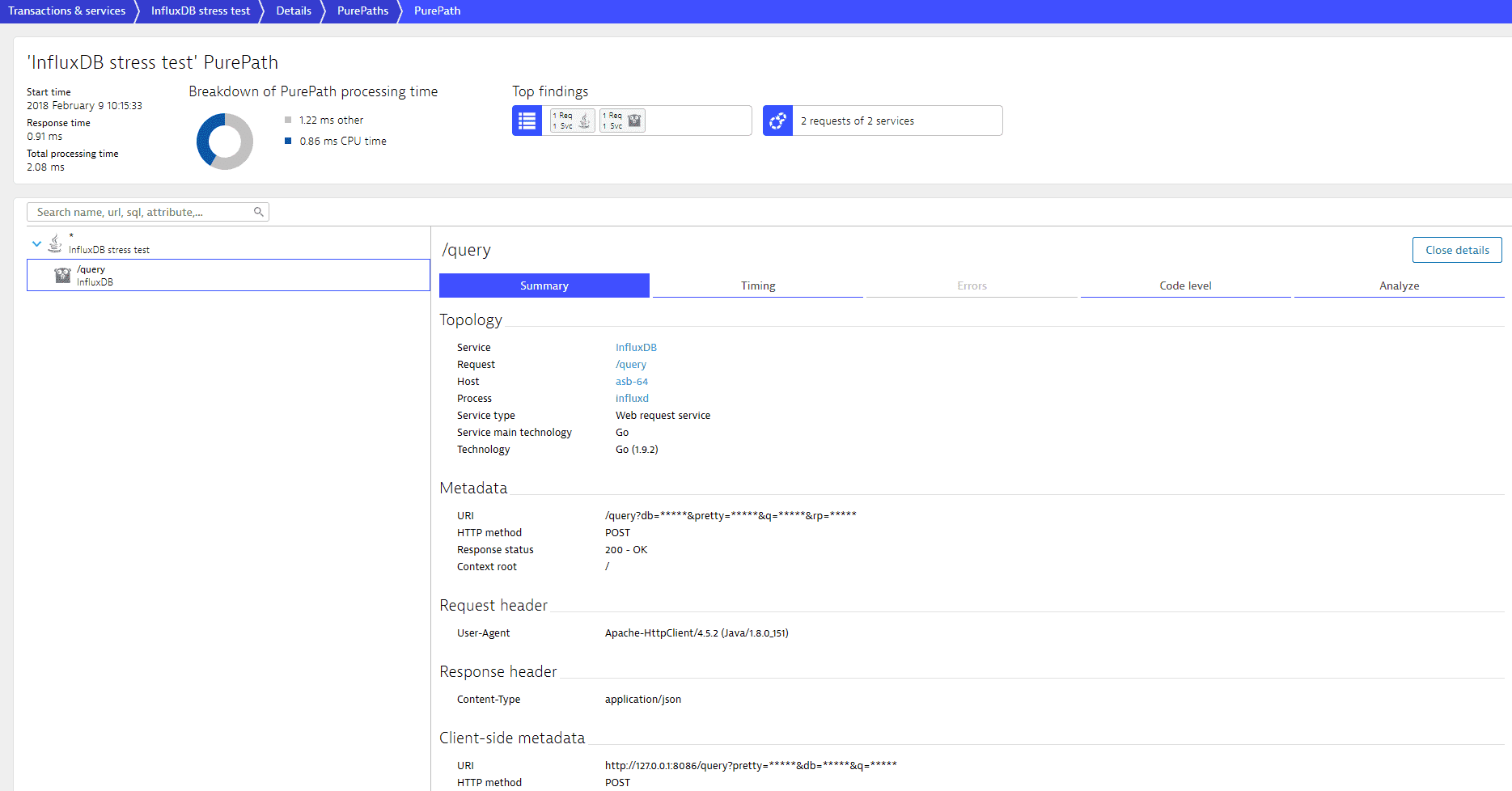Open the influxd process link
This screenshot has width=1512, height=791.
[632, 399]
